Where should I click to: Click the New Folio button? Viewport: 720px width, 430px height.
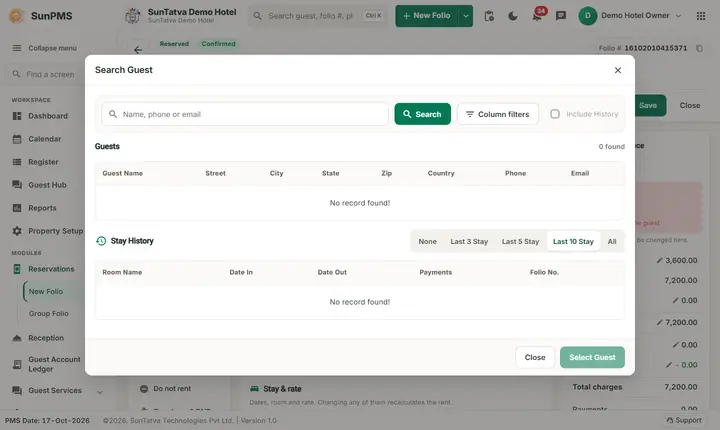(x=427, y=16)
